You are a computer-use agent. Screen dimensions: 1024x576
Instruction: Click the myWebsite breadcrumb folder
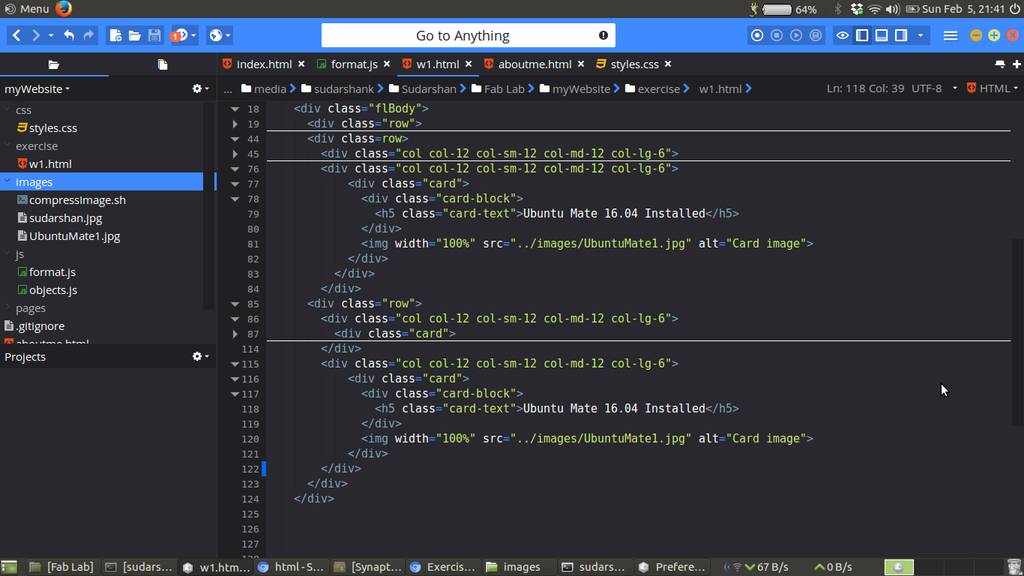575,89
